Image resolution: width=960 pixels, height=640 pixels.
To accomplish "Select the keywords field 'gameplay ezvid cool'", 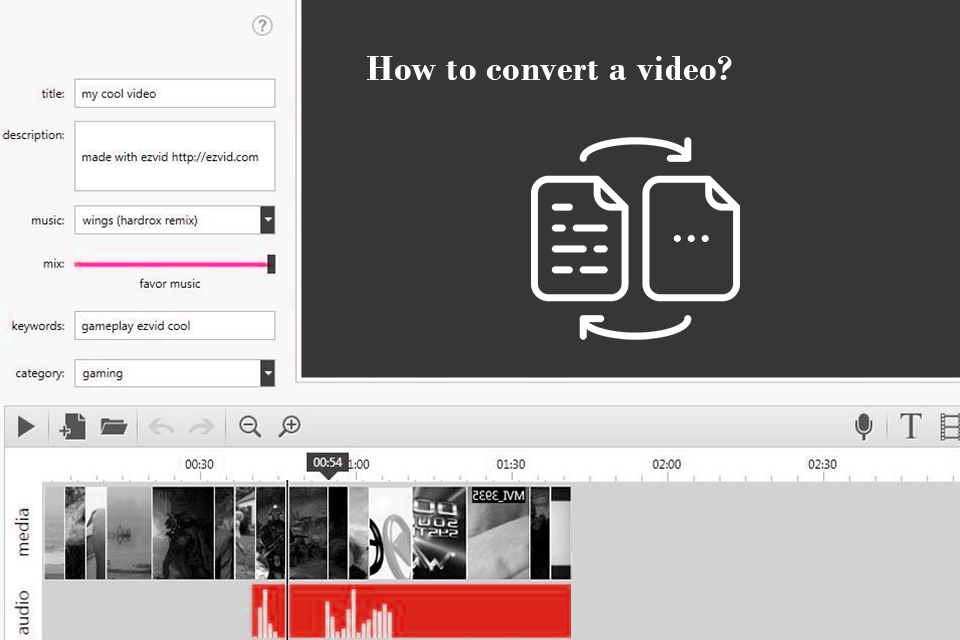I will click(174, 325).
